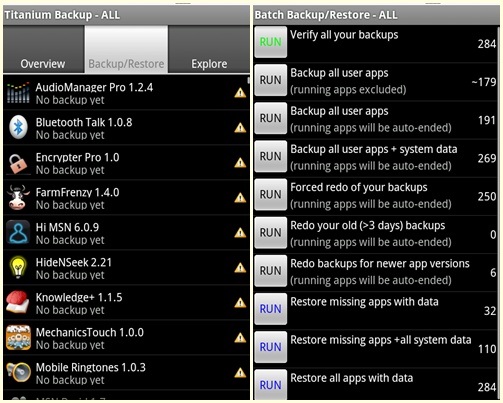Open the AudioManager Pro equalizer icon

pos(18,93)
